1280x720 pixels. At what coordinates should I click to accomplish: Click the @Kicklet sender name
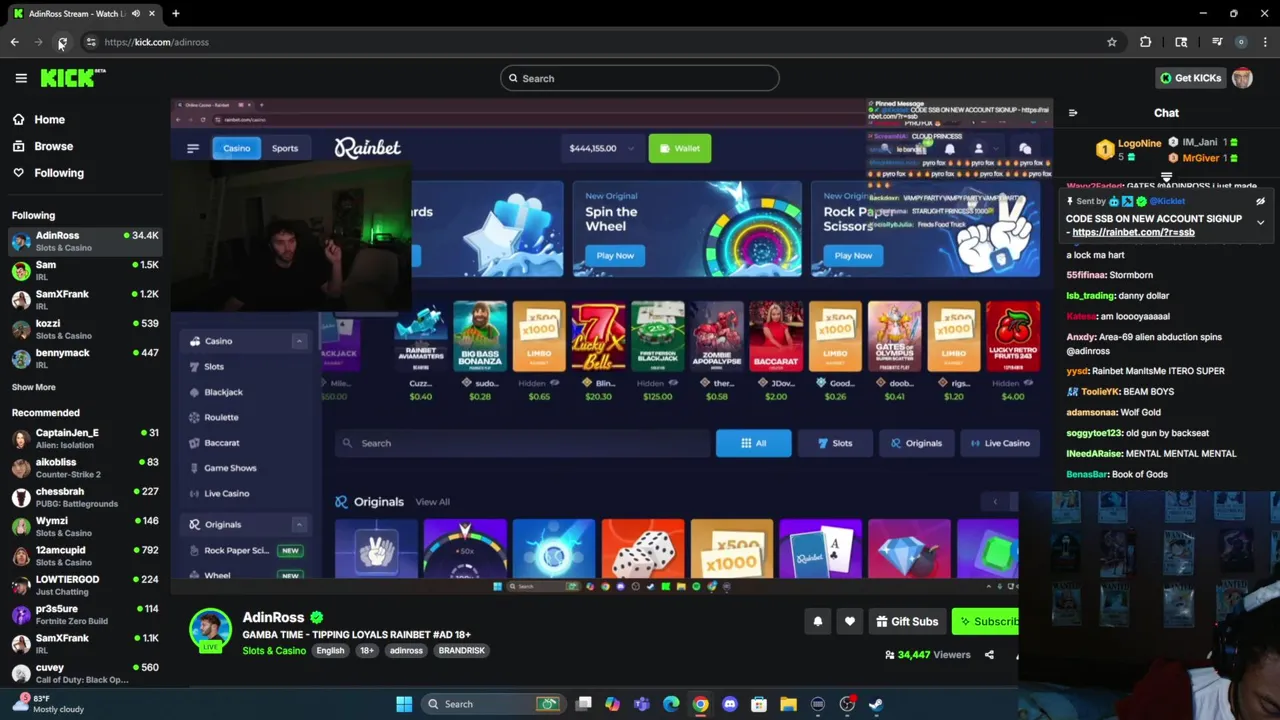1167,201
